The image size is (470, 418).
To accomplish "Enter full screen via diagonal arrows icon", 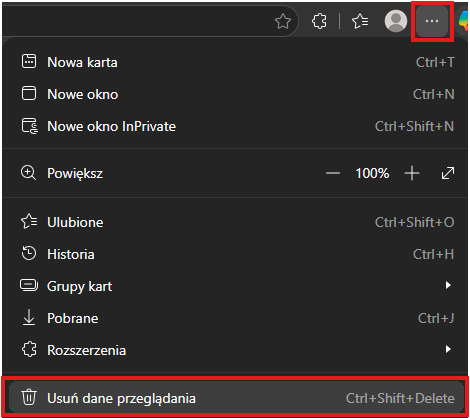I will coord(448,173).
